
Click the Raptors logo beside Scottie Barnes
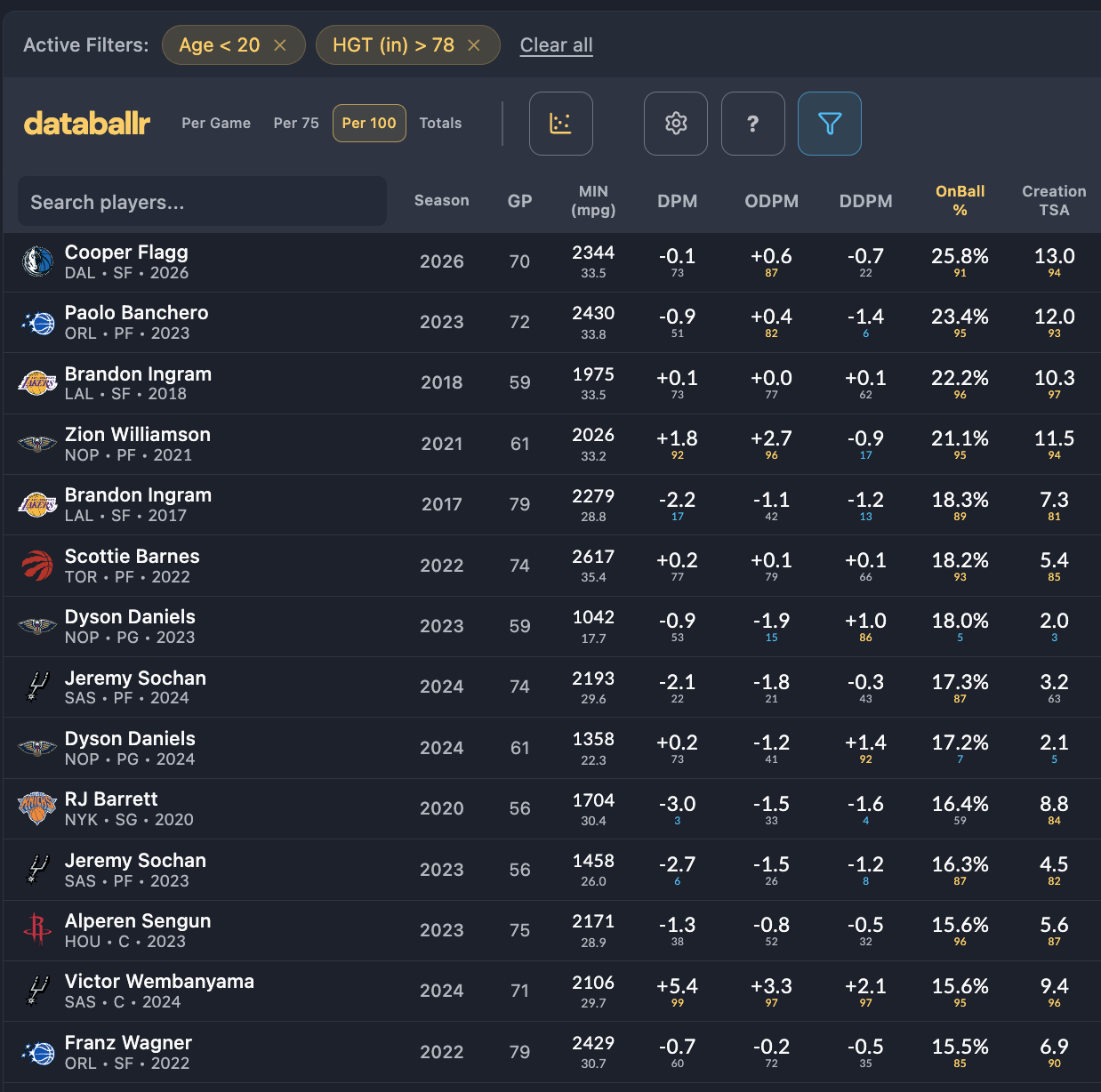[x=37, y=566]
